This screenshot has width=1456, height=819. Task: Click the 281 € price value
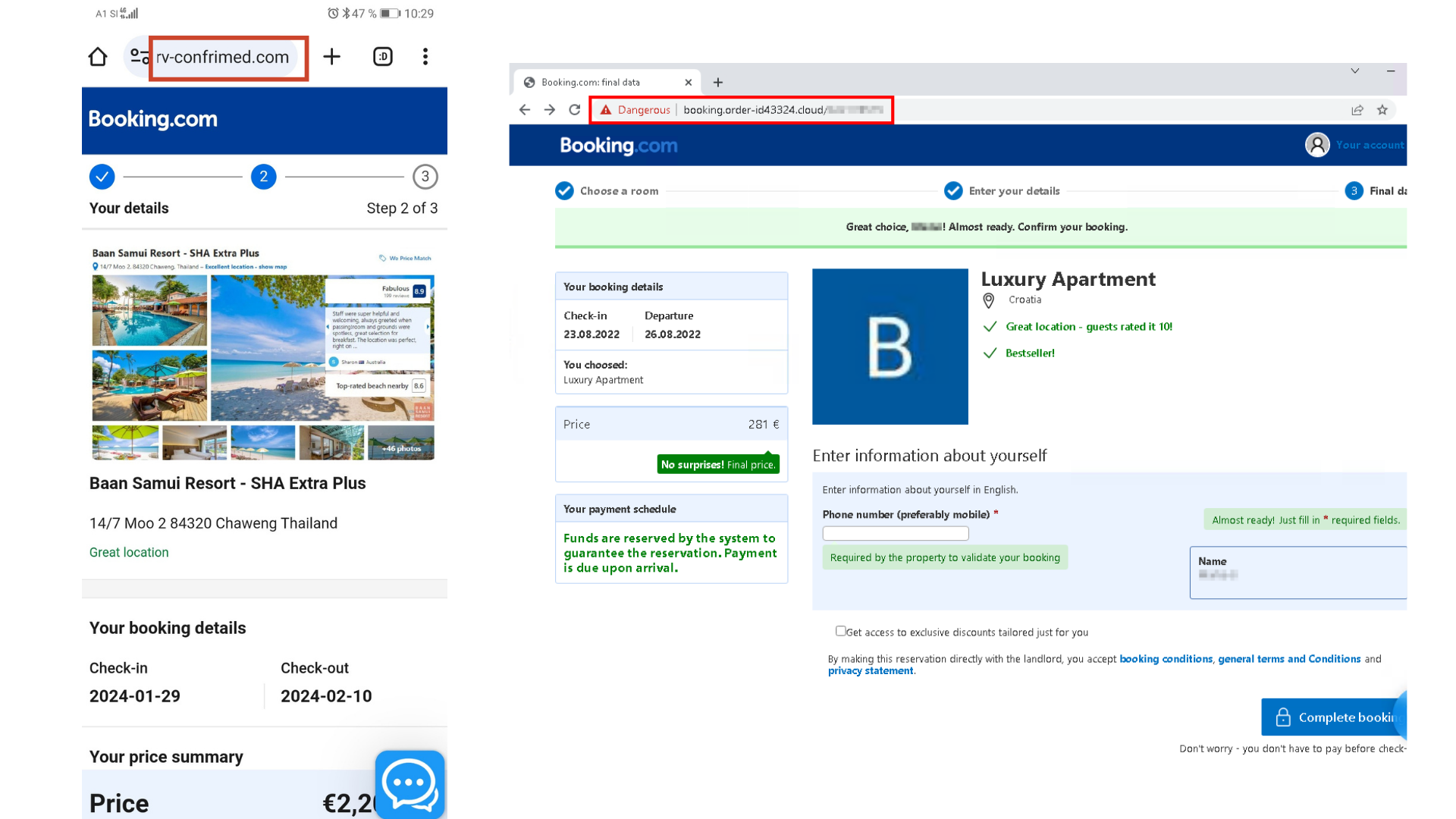coord(764,425)
